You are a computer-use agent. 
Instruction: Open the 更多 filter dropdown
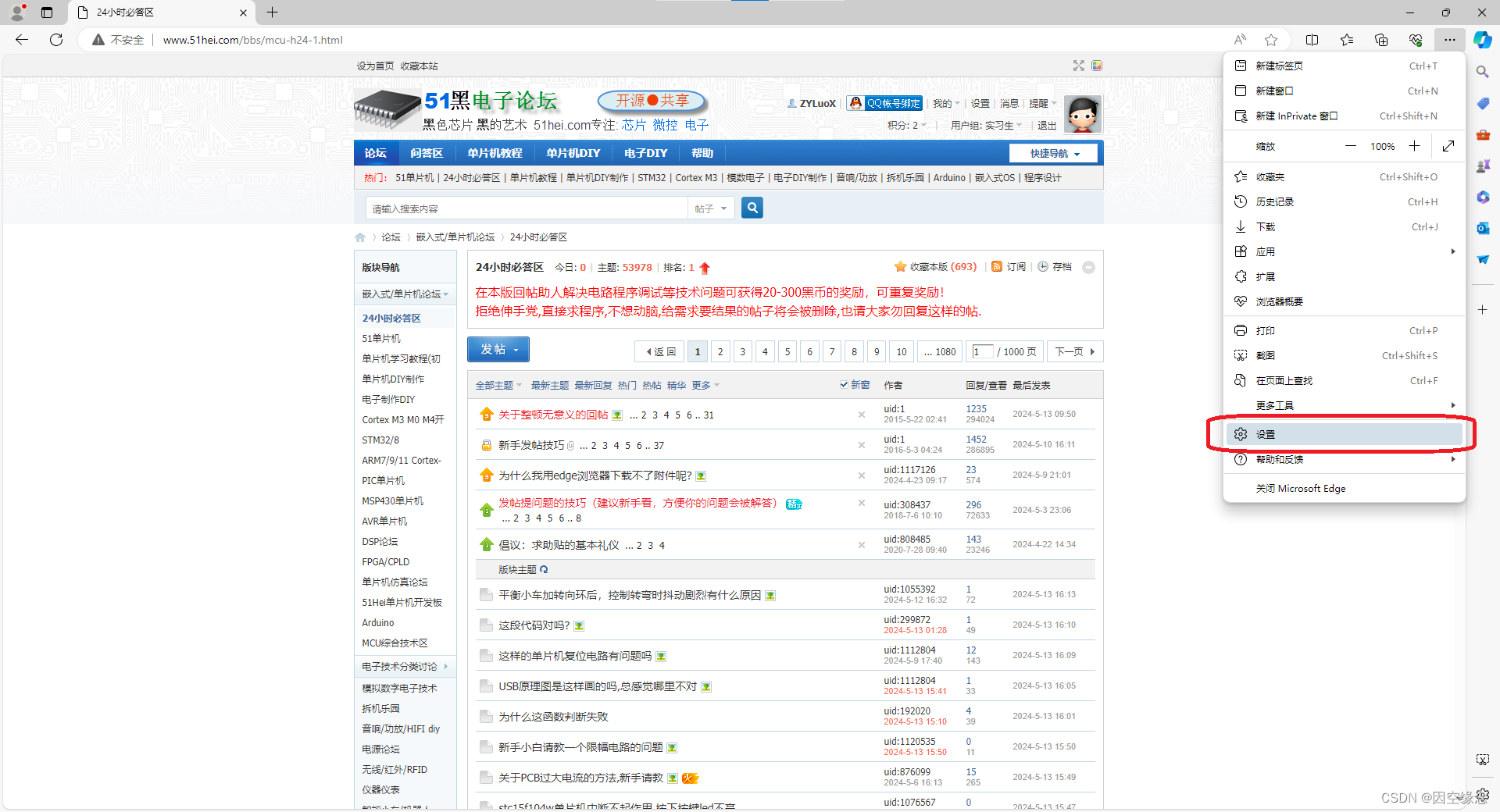pos(705,385)
